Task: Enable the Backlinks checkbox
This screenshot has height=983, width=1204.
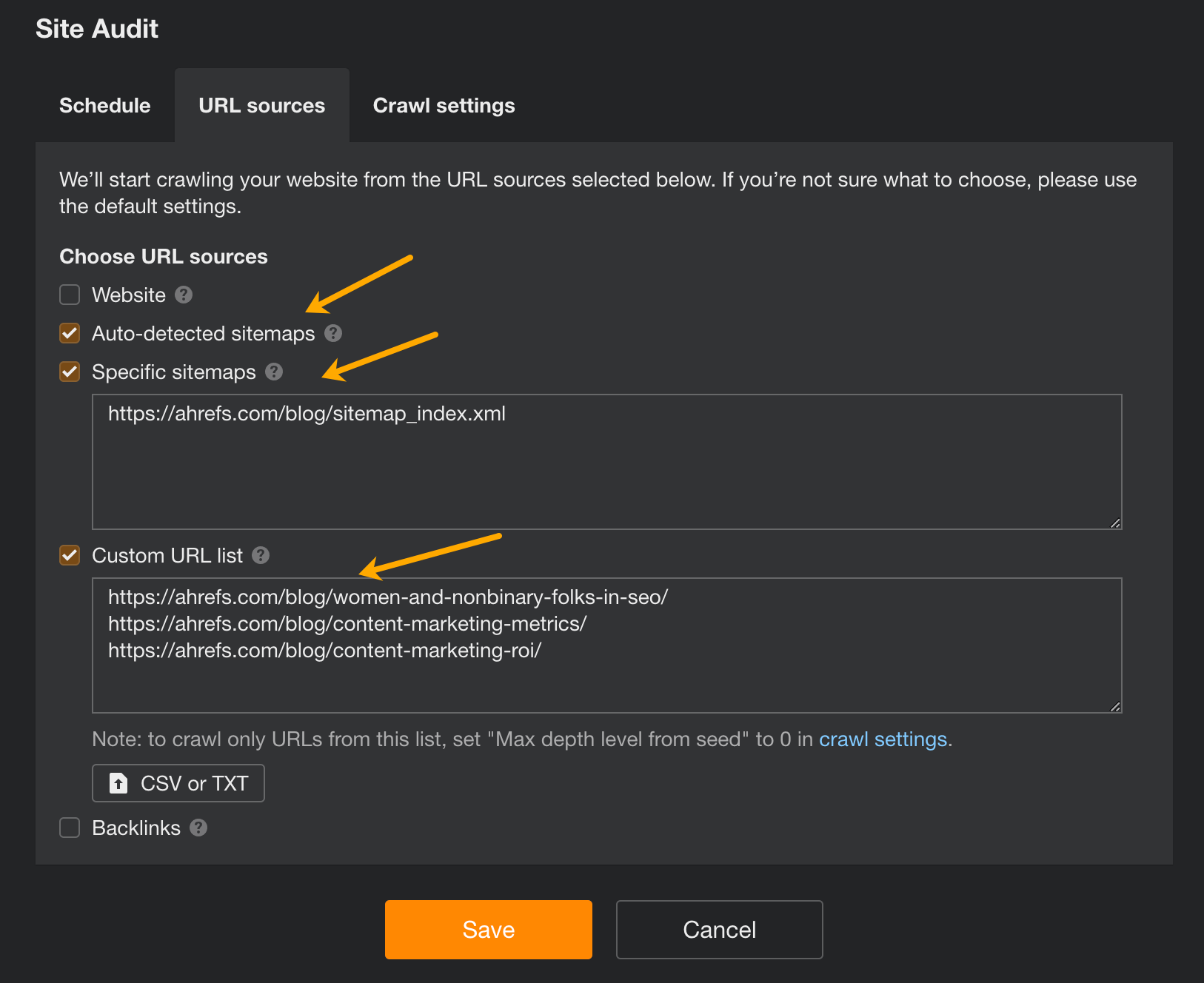Action: [69, 828]
